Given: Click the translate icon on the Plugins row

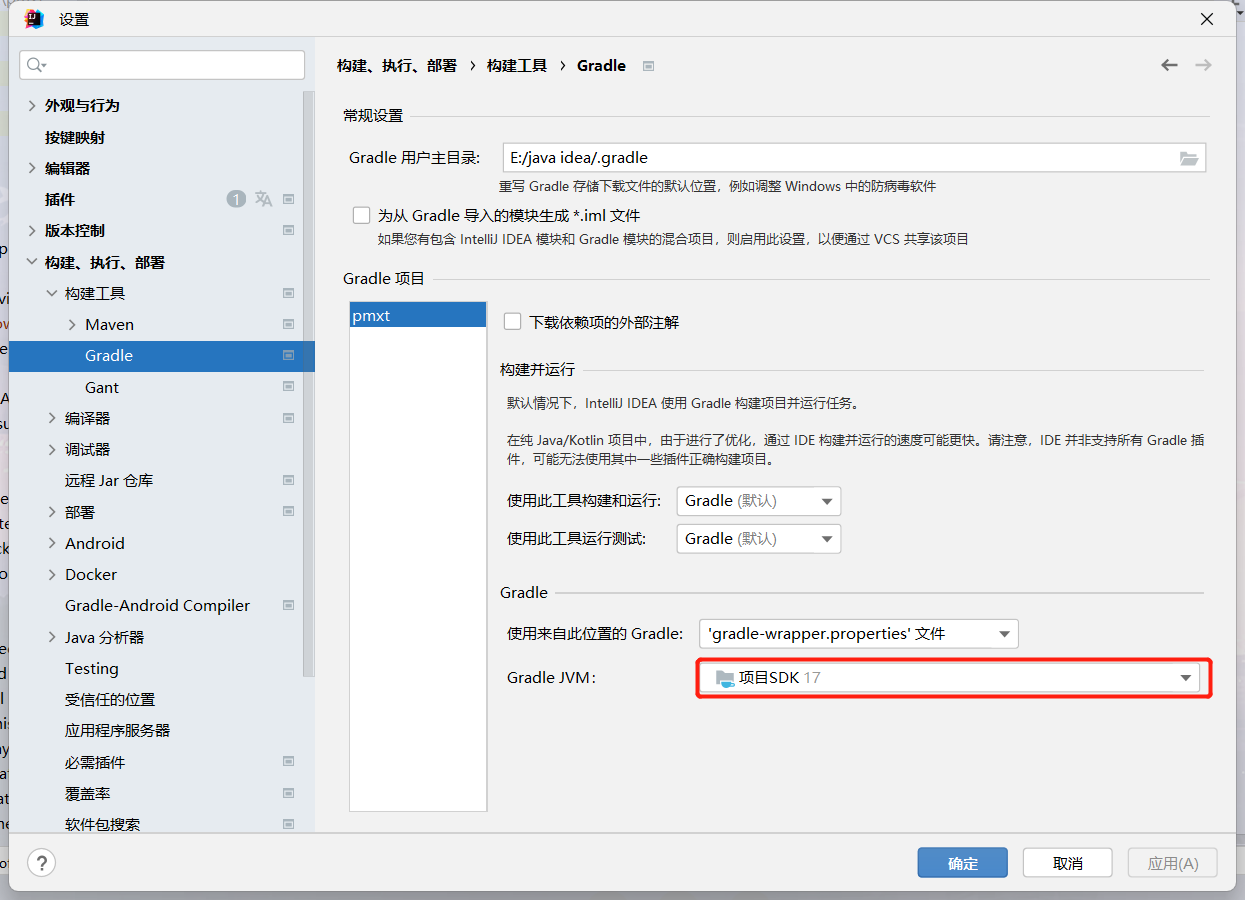Looking at the screenshot, I should (263, 199).
